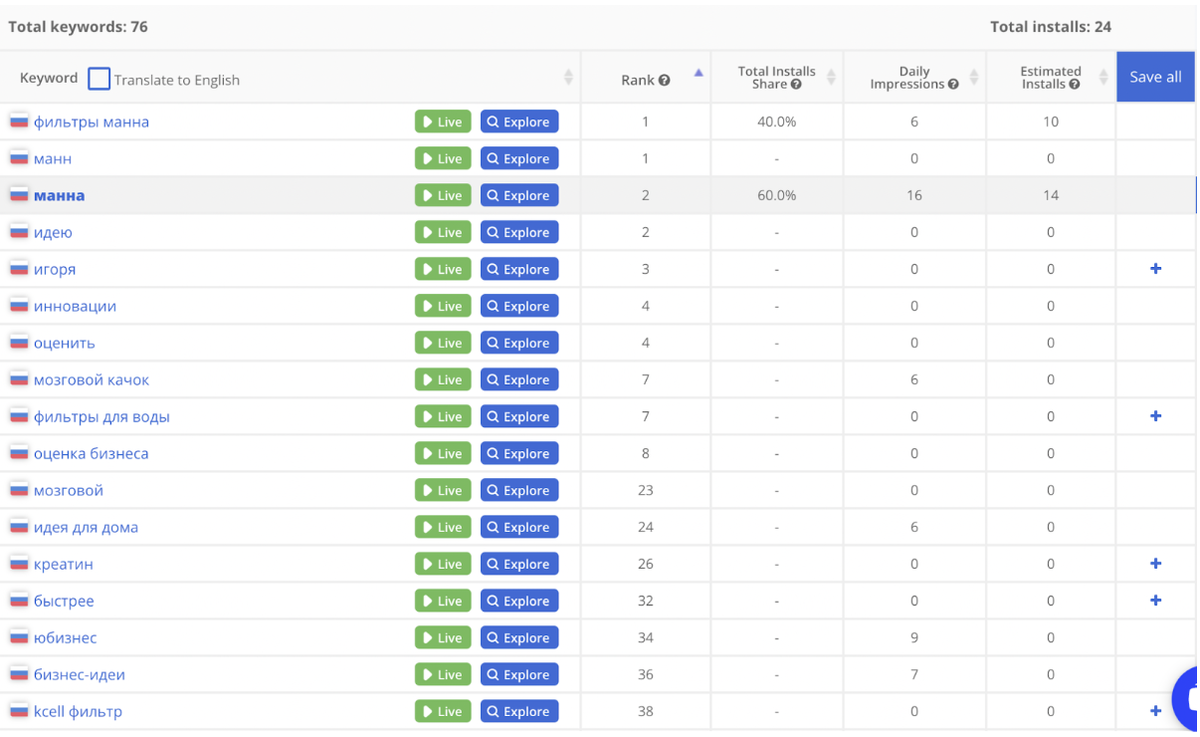The width and height of the screenshot is (1200, 737).
Task: Open keyword link инновации
Action: point(75,306)
